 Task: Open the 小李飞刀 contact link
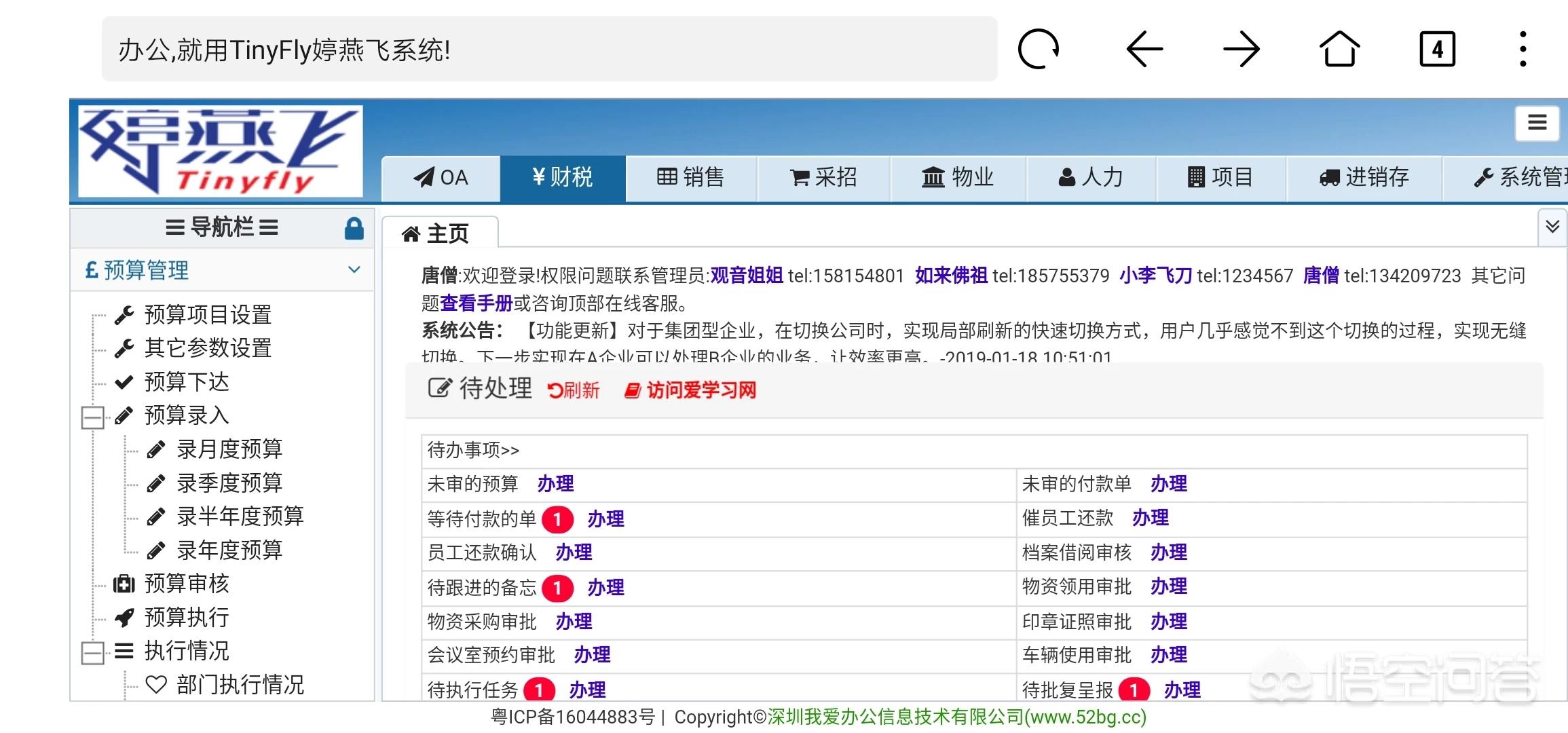point(1156,276)
